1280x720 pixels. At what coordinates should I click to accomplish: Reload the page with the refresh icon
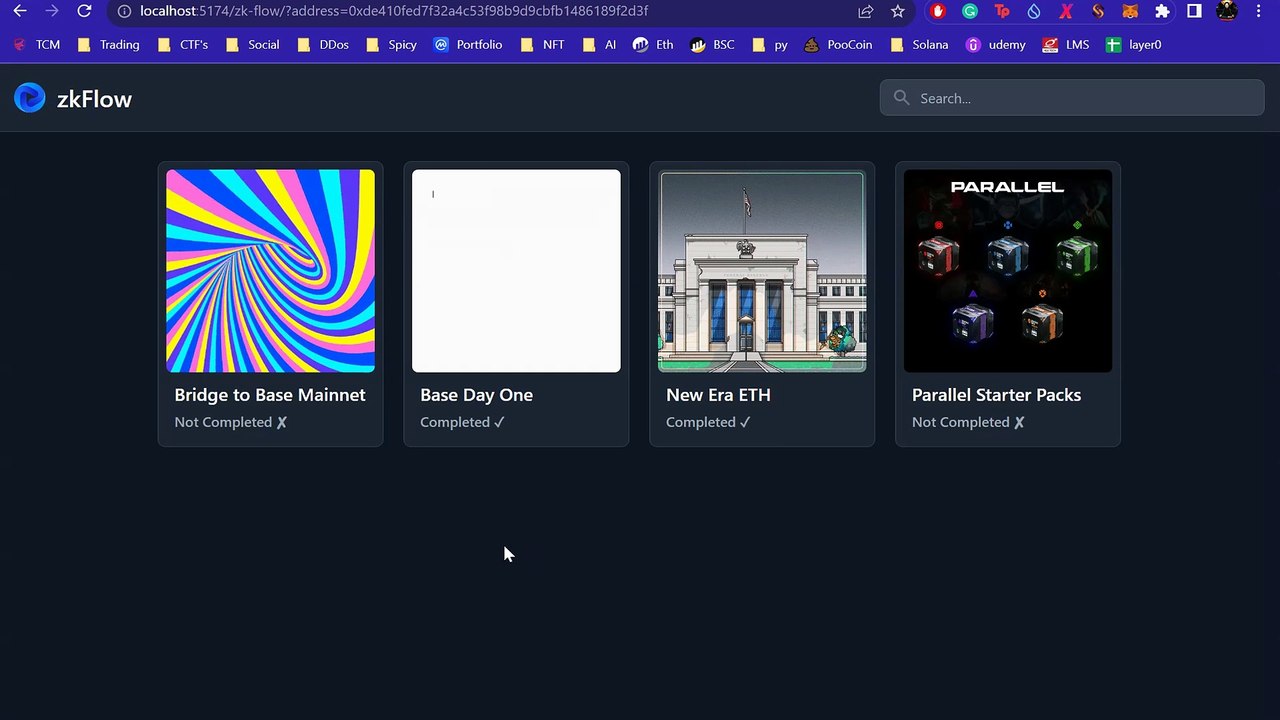pyautogui.click(x=85, y=11)
